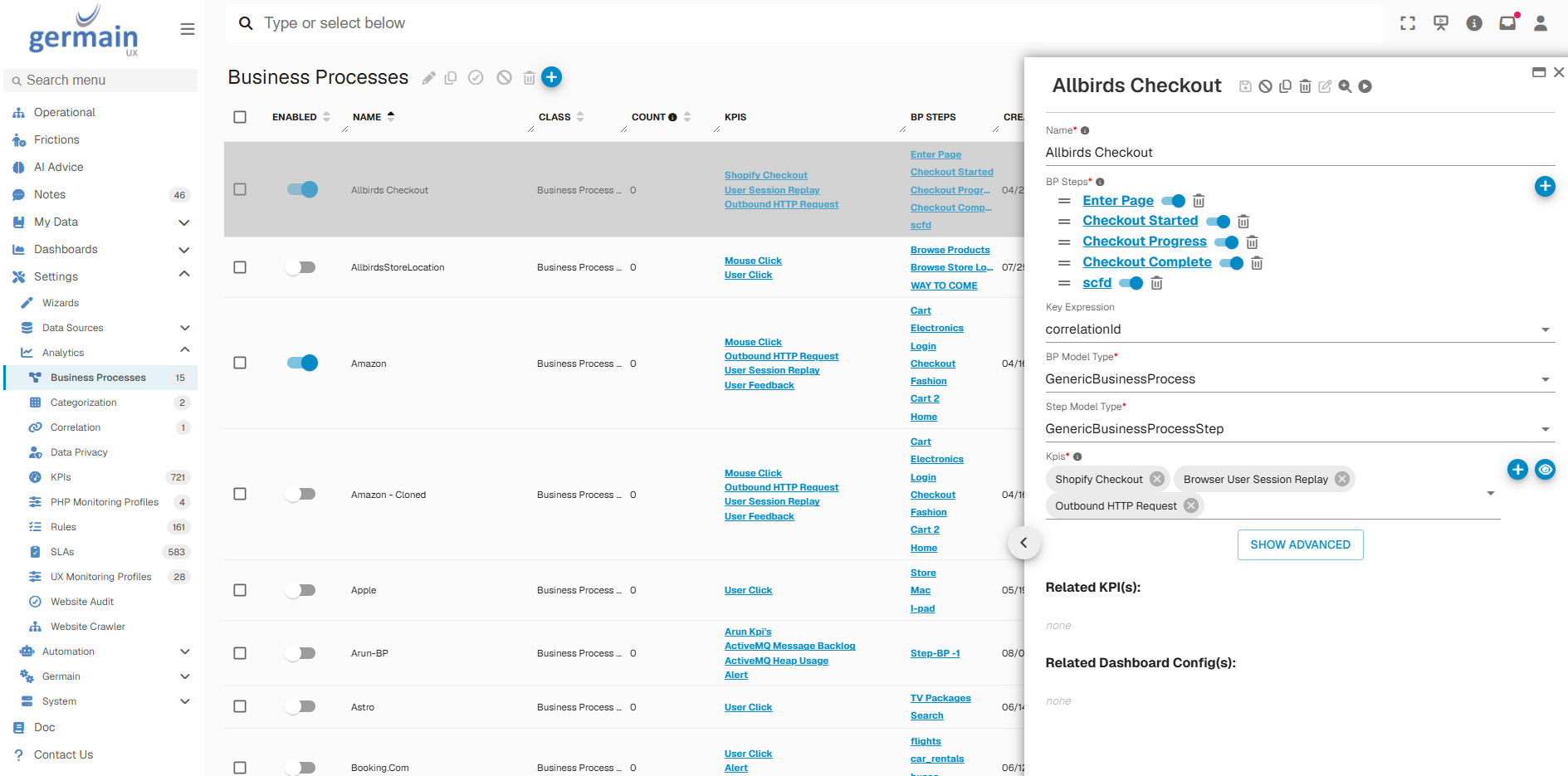Open presentation mode icon in top bar

tap(1441, 23)
